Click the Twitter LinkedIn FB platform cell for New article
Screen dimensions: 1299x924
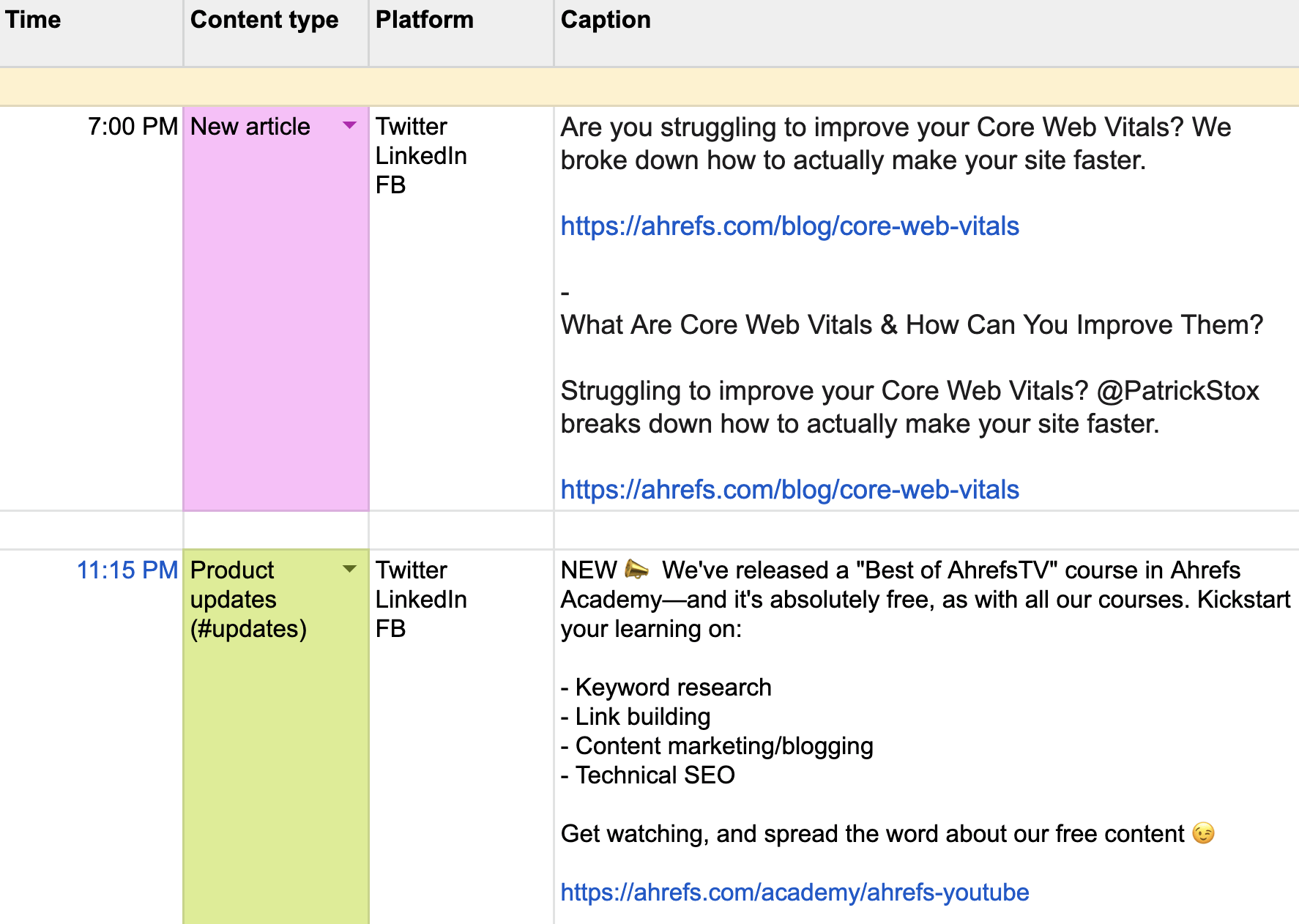click(x=421, y=156)
